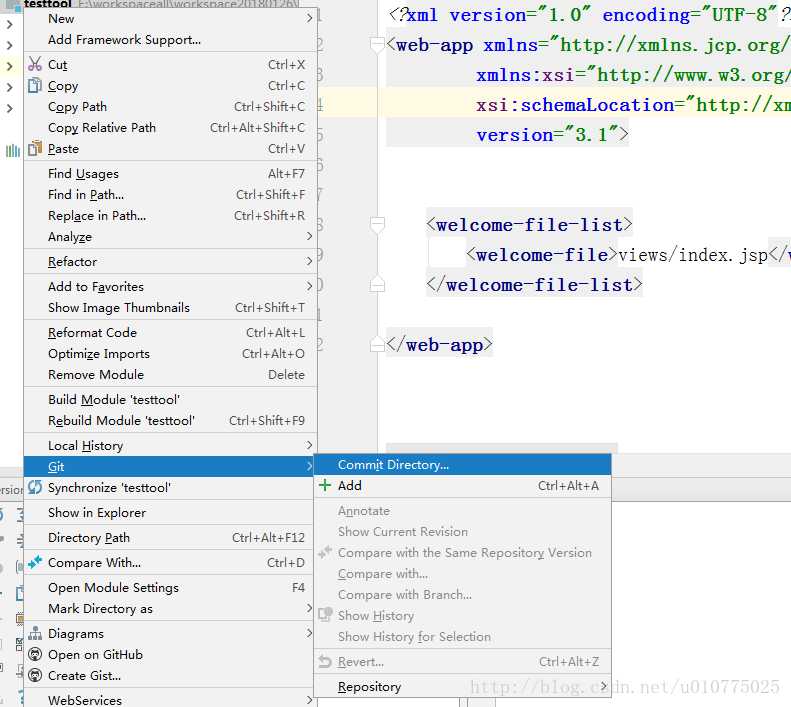
Task: Choose Rebuild Module 'testtool'
Action: pos(170,420)
